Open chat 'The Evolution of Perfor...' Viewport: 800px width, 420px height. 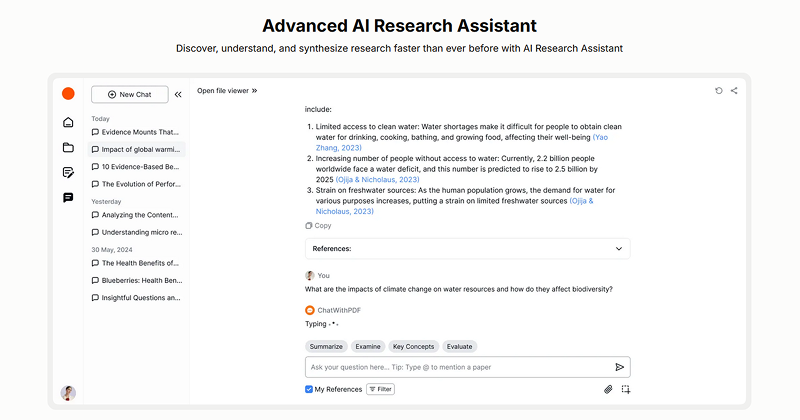click(x=136, y=184)
